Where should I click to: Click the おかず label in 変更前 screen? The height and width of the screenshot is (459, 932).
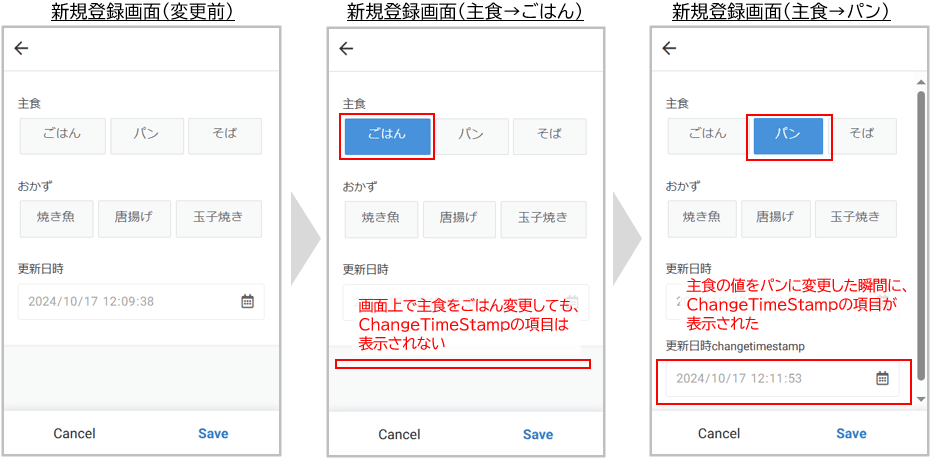point(35,186)
